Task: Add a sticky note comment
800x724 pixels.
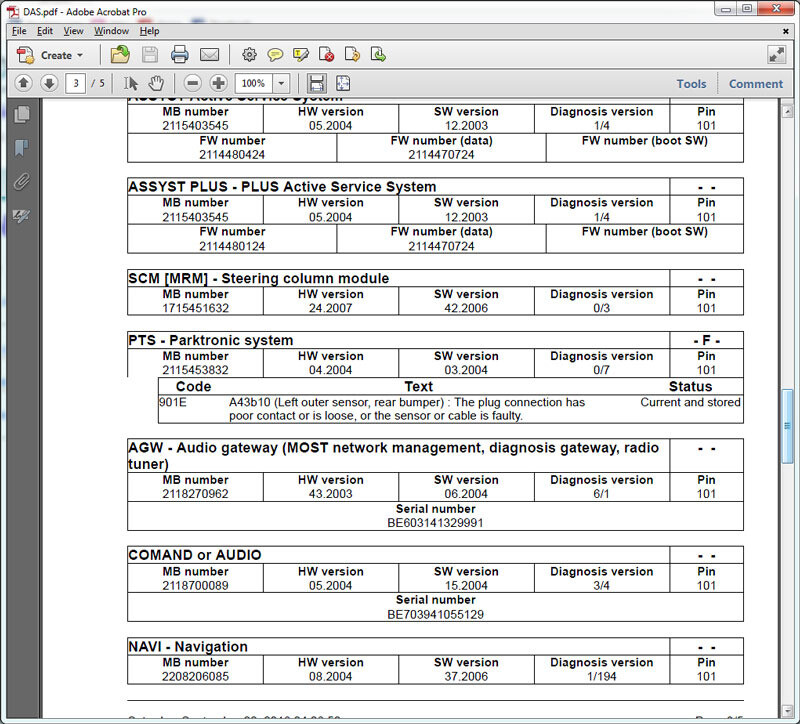Action: pos(275,54)
